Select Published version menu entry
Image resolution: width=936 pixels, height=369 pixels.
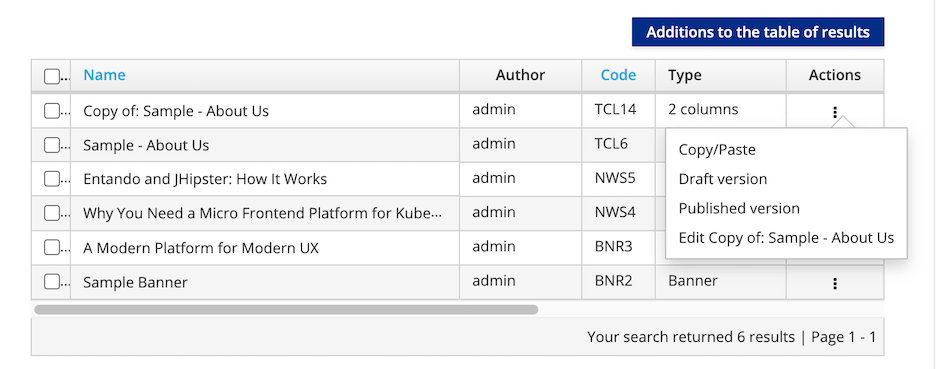739,208
